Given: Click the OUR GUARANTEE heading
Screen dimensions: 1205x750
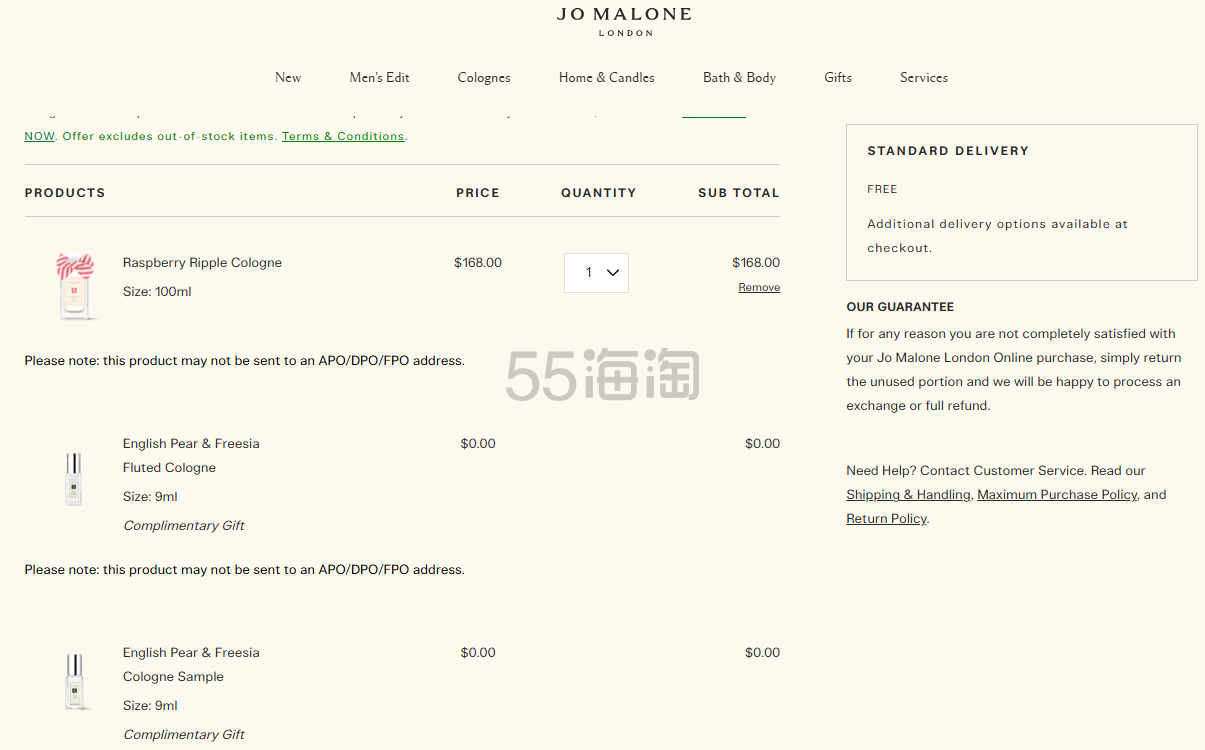Looking at the screenshot, I should (900, 307).
